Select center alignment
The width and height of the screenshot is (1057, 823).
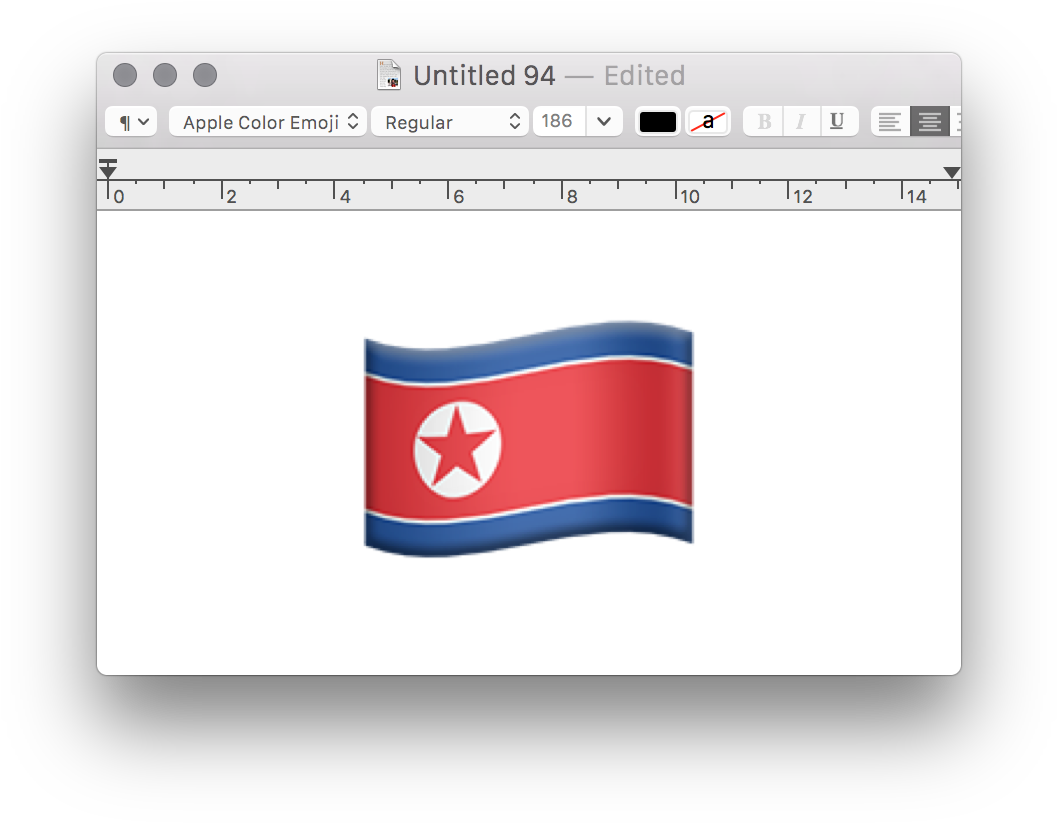pyautogui.click(x=930, y=122)
